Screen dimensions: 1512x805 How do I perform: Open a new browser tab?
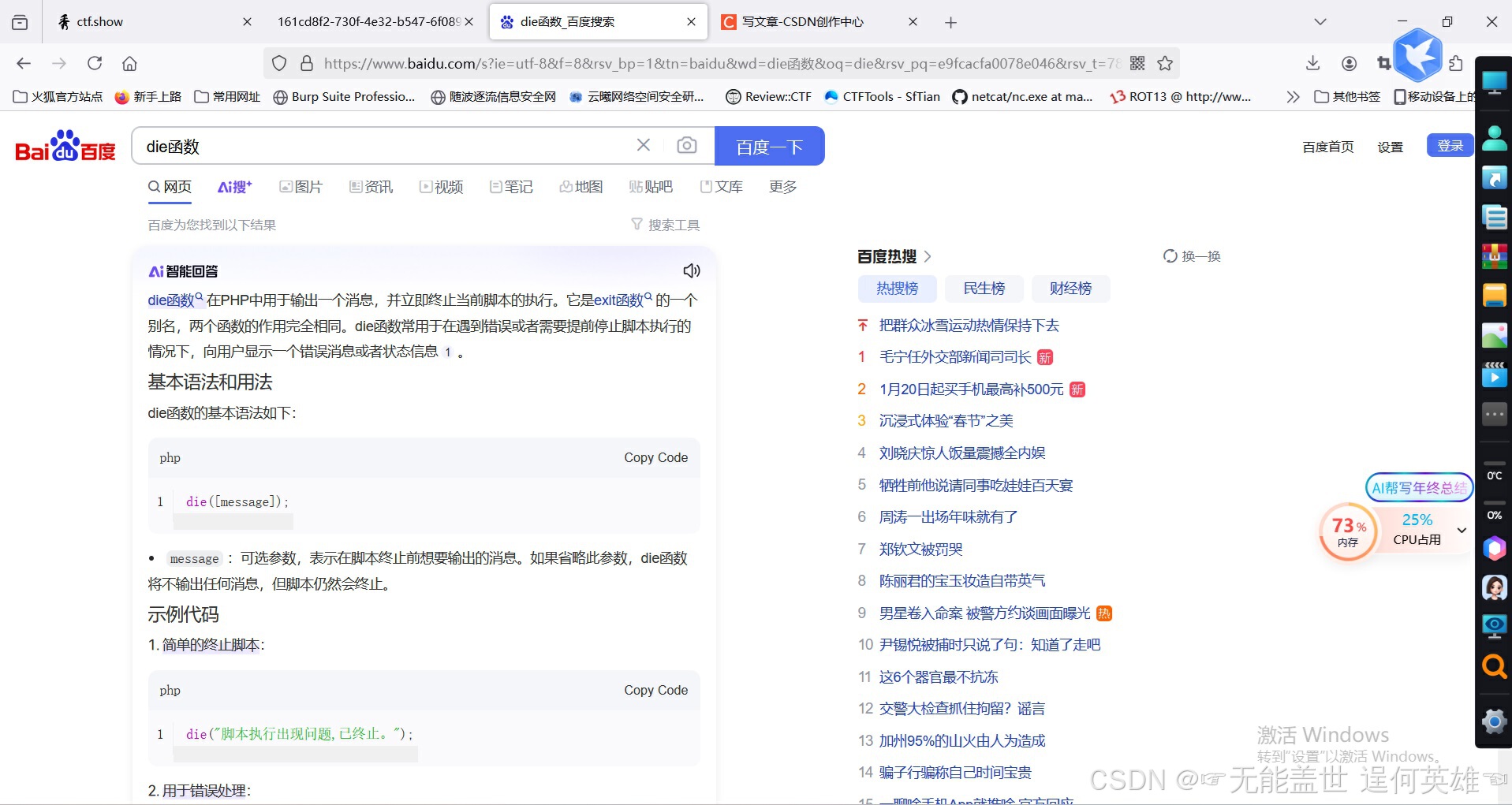[x=950, y=22]
